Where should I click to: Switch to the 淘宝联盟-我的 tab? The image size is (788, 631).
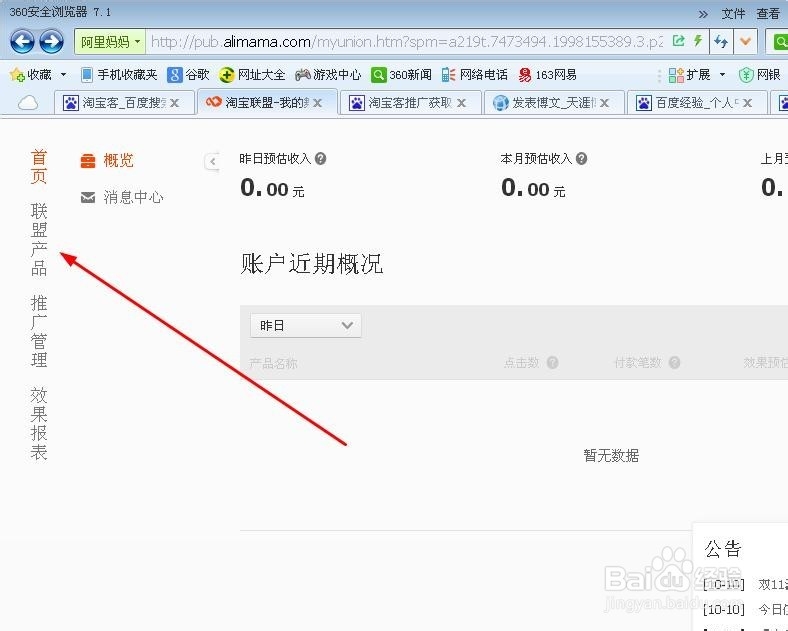tap(267, 102)
